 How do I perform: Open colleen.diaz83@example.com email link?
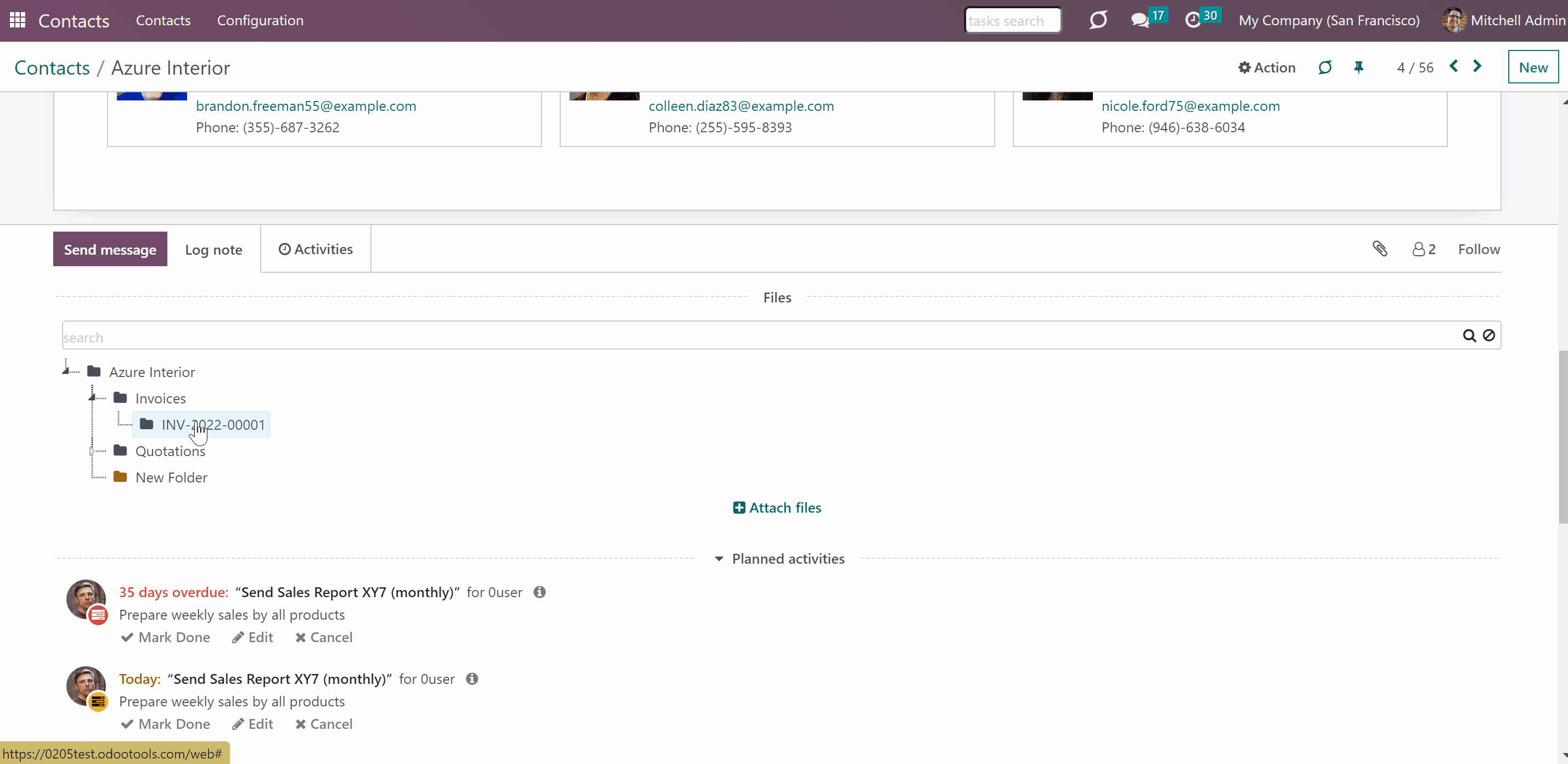(x=741, y=105)
